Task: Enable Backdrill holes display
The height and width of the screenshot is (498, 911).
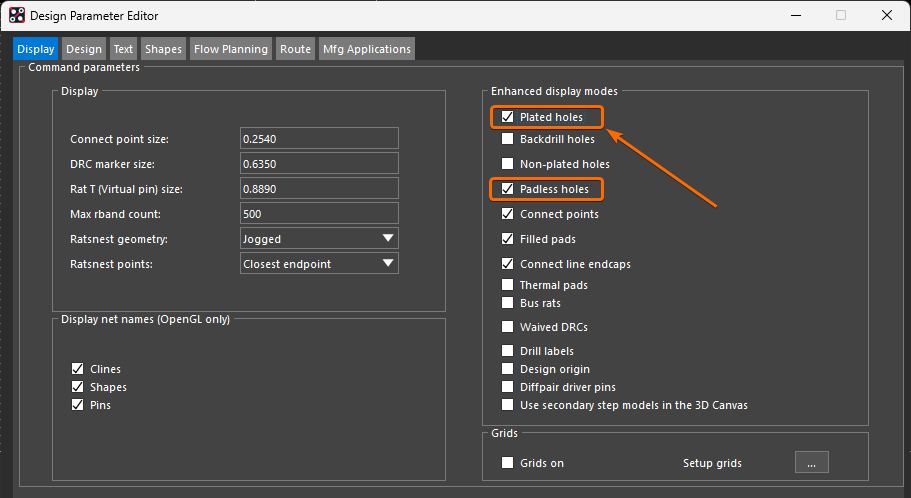Action: pyautogui.click(x=508, y=139)
